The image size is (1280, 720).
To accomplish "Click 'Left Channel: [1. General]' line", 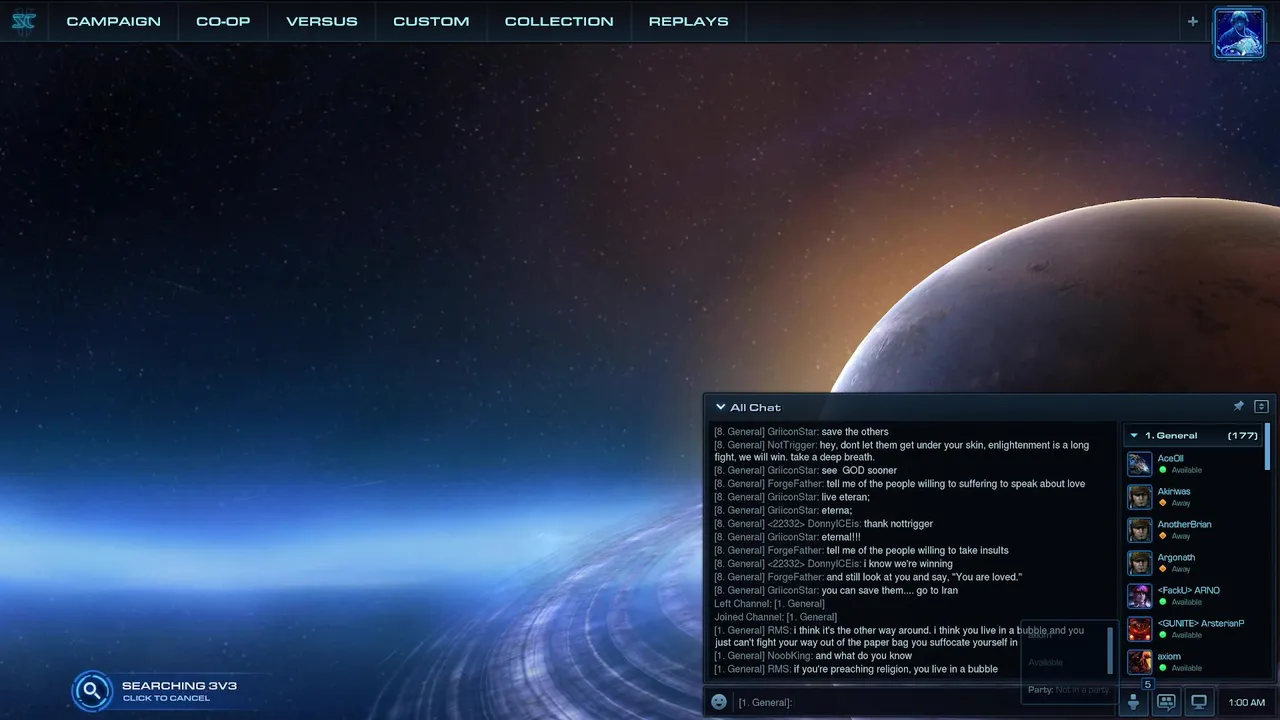I will tap(769, 603).
